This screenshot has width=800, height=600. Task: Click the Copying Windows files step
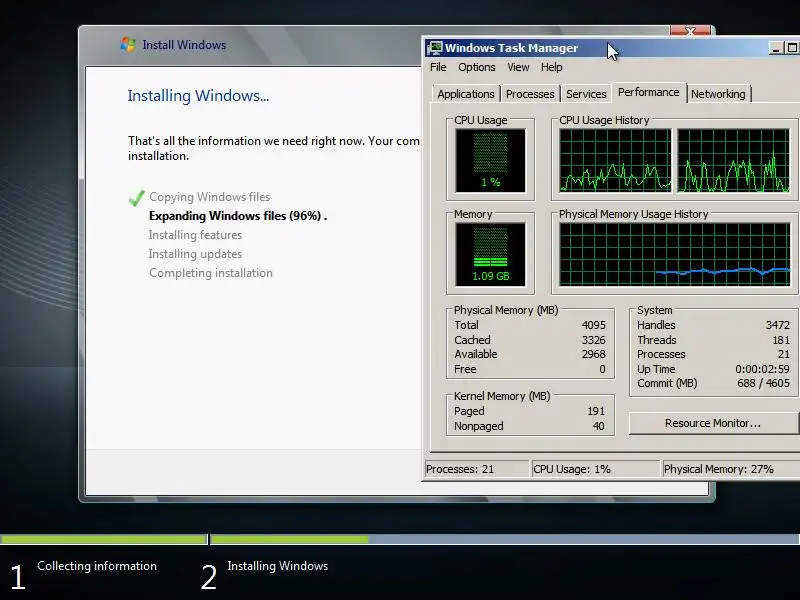209,197
